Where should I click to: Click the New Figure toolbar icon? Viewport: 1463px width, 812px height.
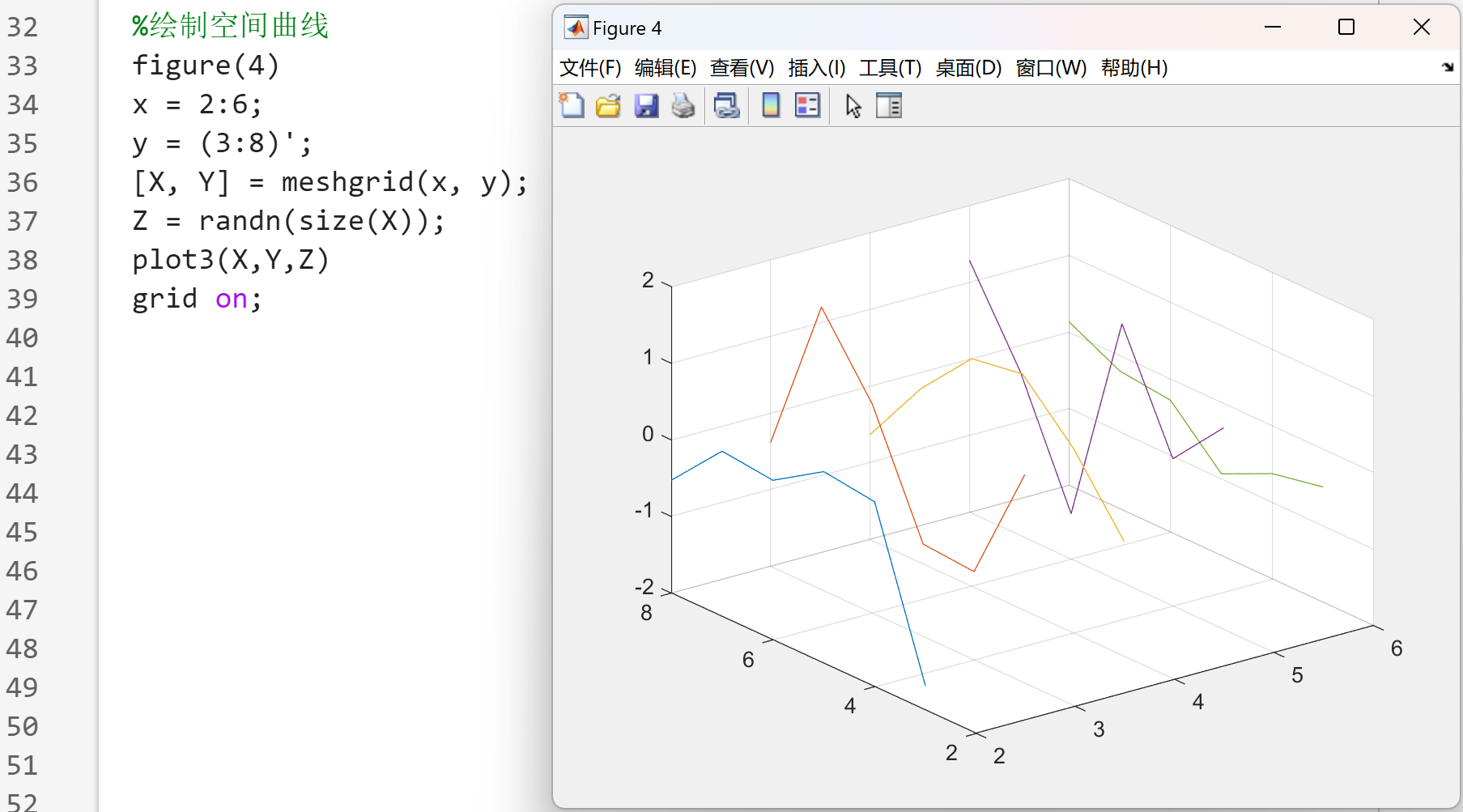click(x=572, y=105)
